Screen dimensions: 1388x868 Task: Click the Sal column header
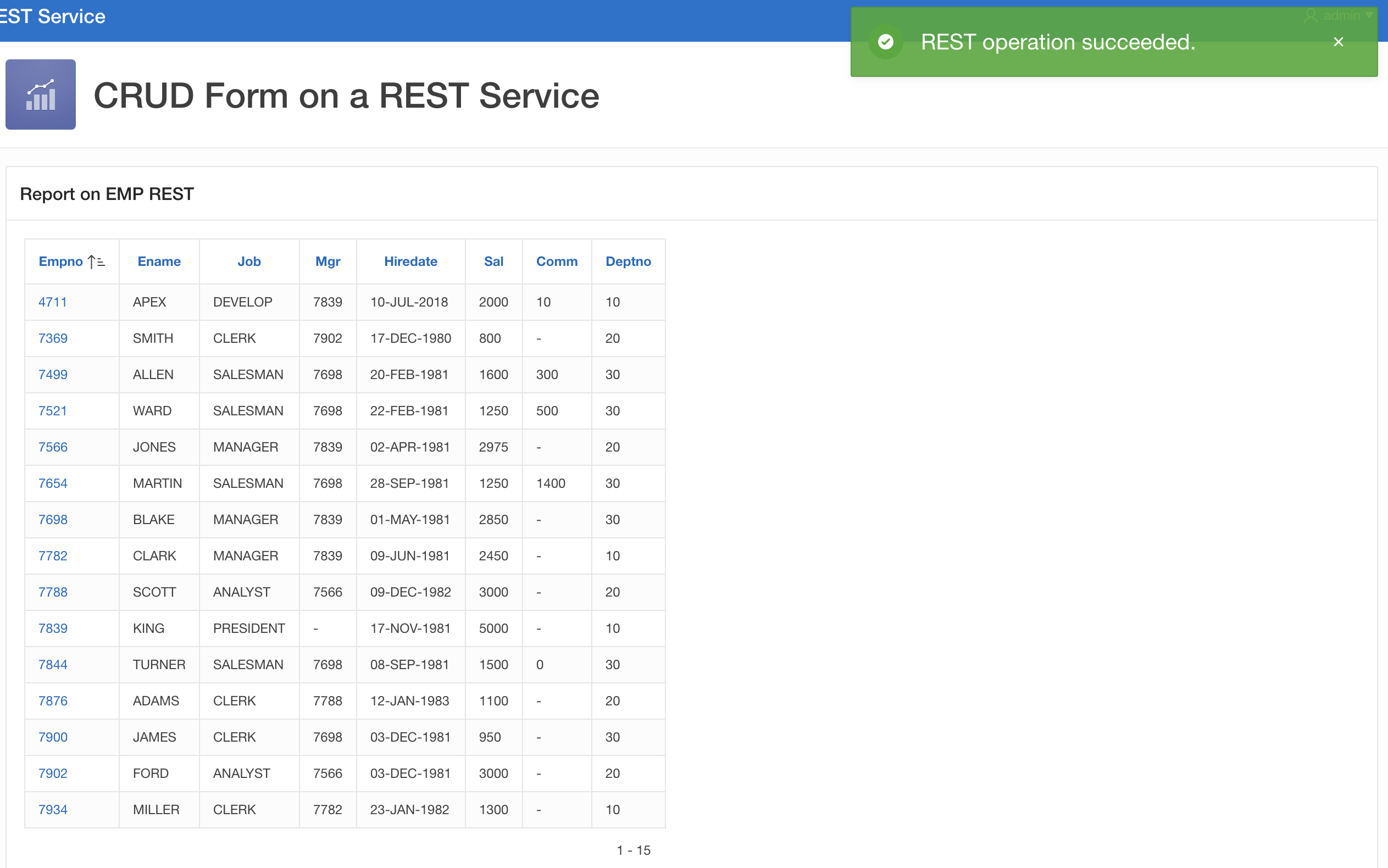coord(493,262)
